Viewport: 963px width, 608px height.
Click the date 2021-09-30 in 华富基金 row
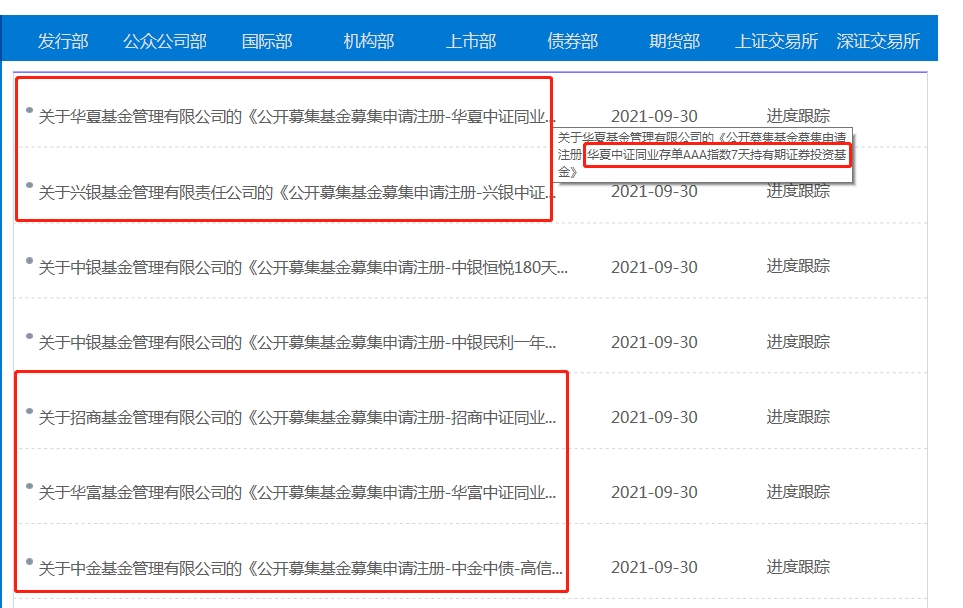point(654,493)
